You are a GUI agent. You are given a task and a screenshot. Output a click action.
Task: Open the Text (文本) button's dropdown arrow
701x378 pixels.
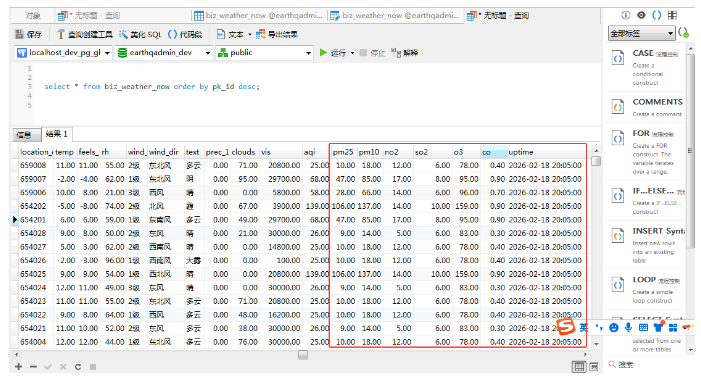[249, 34]
